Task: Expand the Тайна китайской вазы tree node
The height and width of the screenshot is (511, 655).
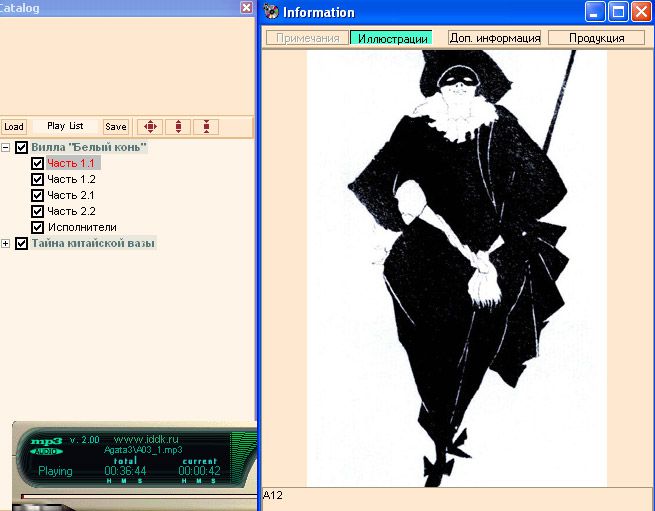Action: (x=6, y=243)
